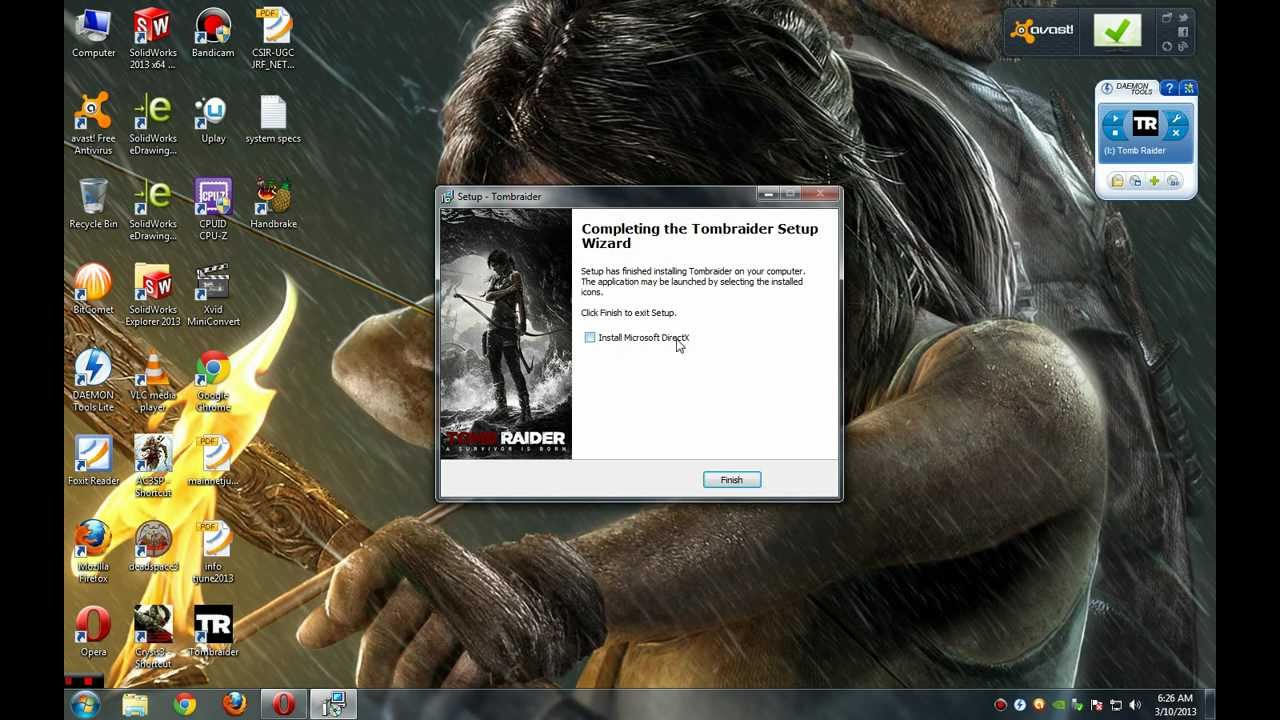The width and height of the screenshot is (1280, 720).
Task: Switch to Opera in the taskbar
Action: [284, 705]
